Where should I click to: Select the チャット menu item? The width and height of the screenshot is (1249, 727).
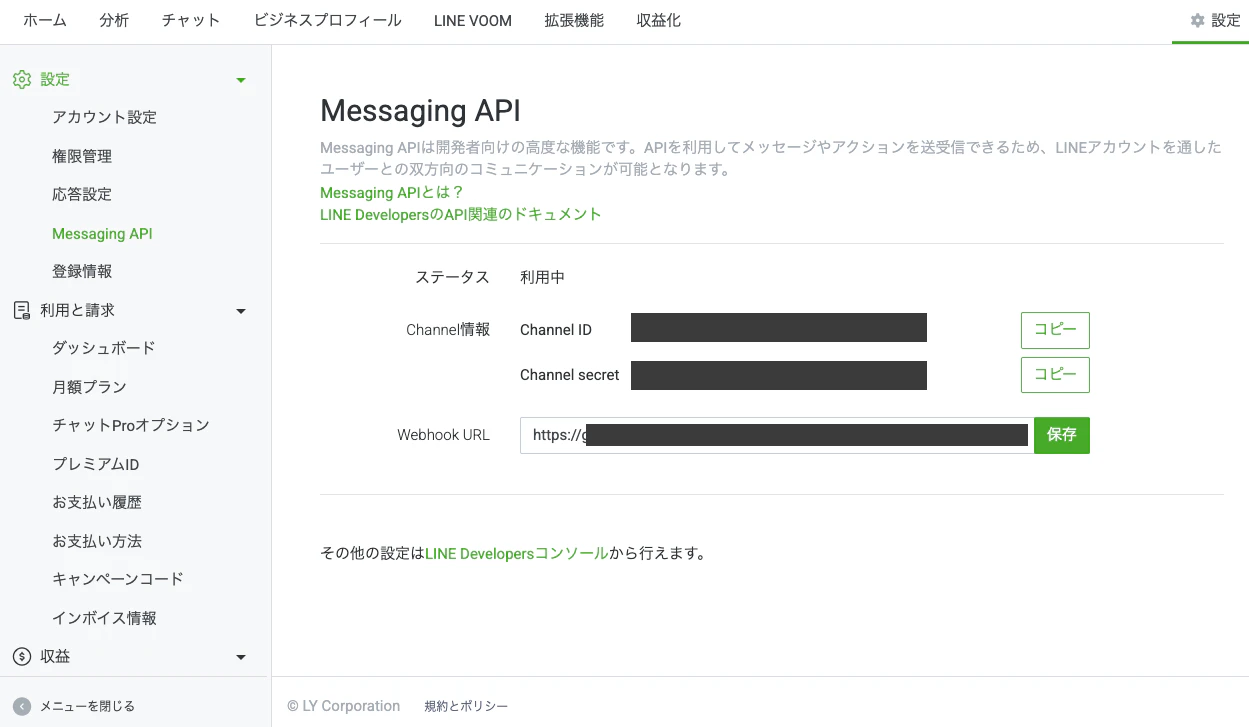190,21
